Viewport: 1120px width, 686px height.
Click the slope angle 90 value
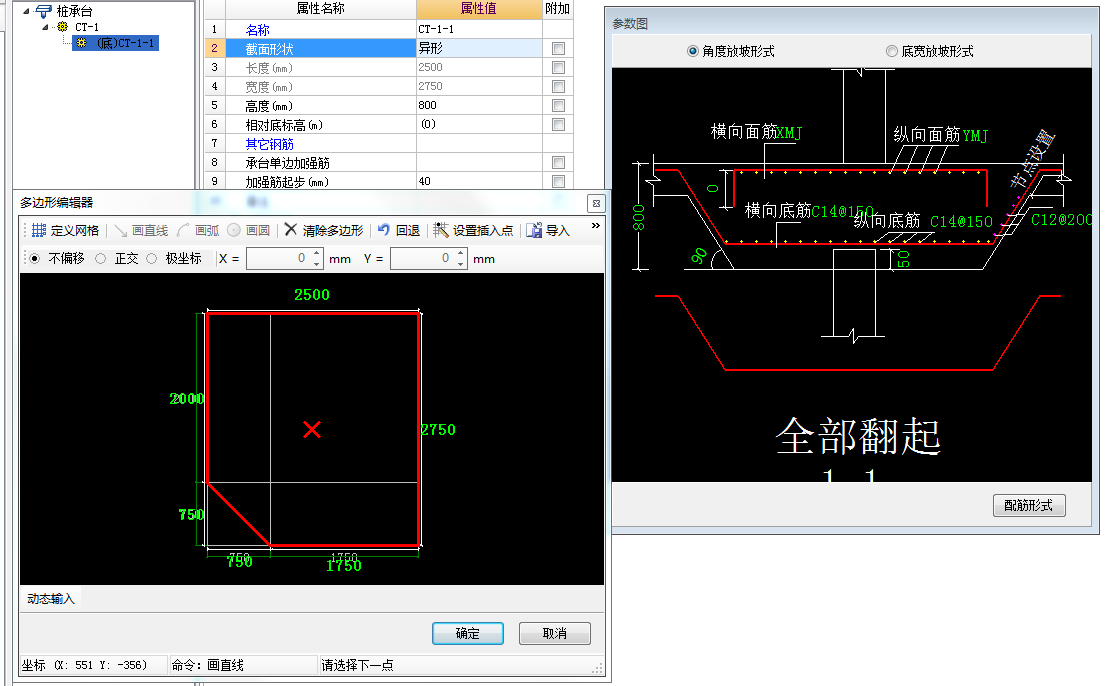[x=699, y=256]
